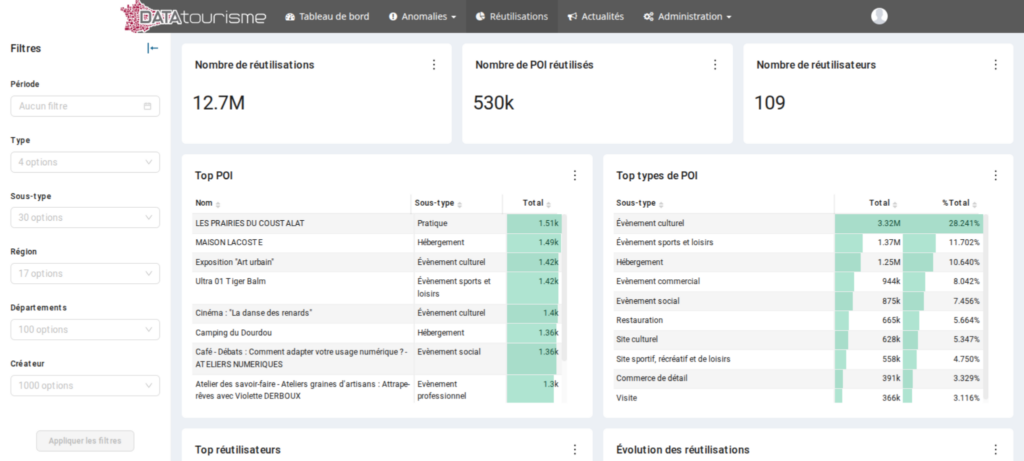The height and width of the screenshot is (461, 1024).
Task: Open the Top POI card options menu
Action: [x=574, y=176]
